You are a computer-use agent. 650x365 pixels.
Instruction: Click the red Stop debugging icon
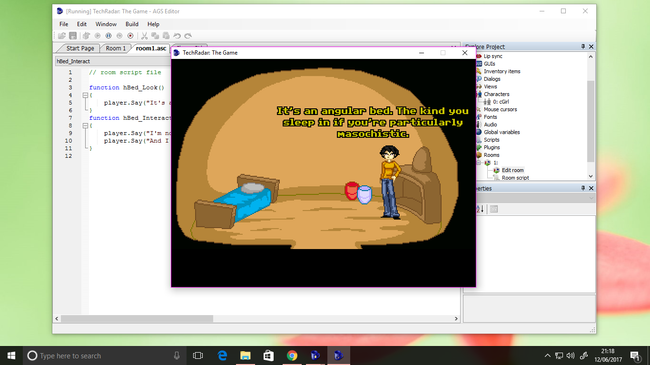point(130,36)
